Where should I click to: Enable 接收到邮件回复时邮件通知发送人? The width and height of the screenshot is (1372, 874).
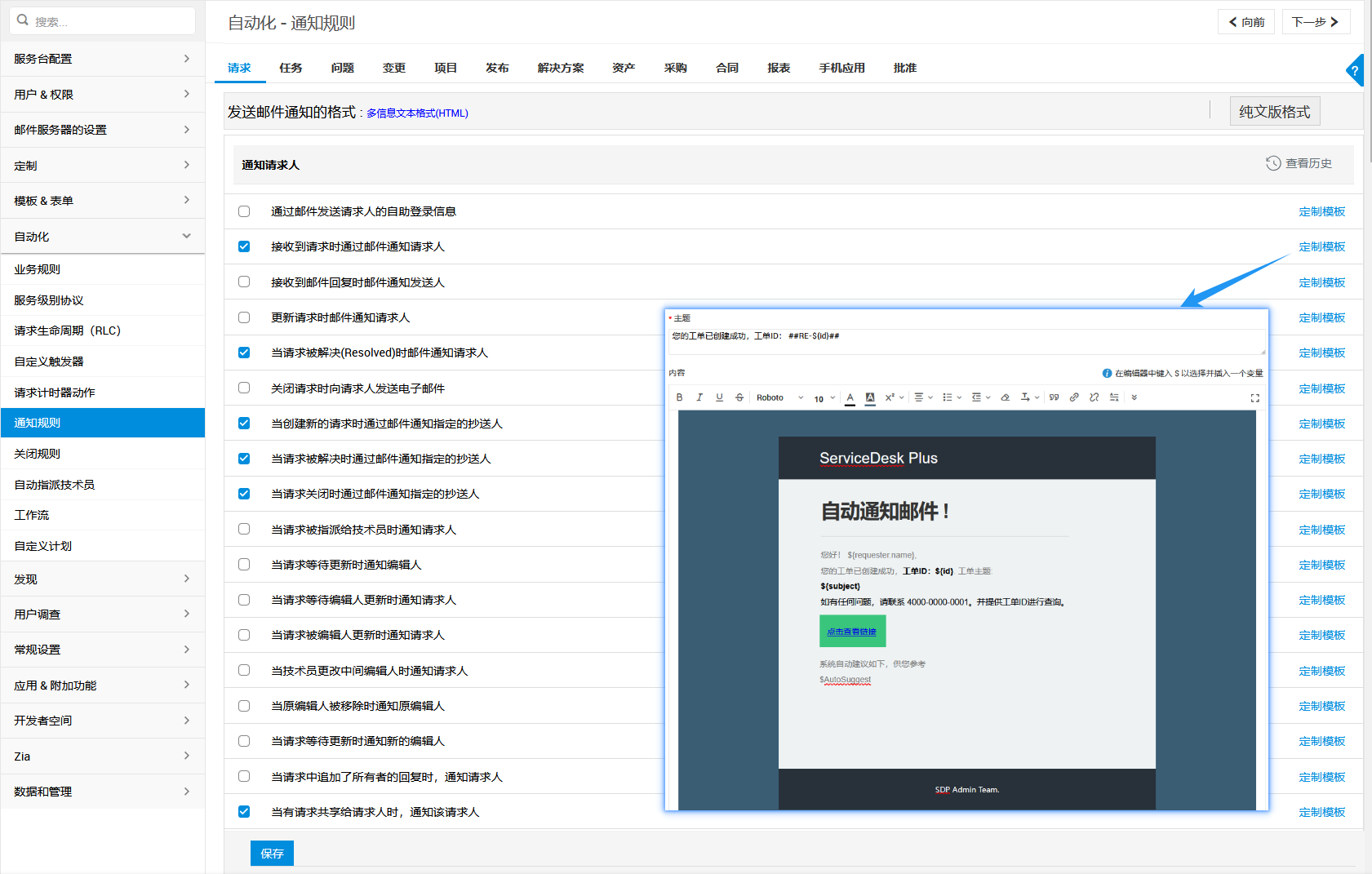[244, 282]
